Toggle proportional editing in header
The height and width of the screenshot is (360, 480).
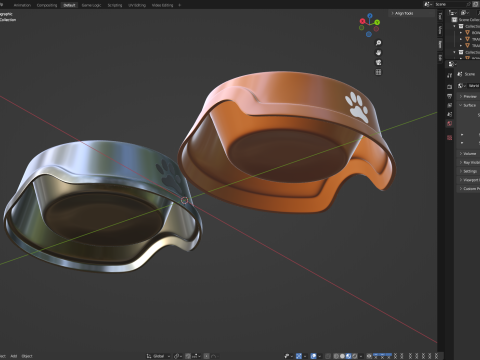pos(206,356)
